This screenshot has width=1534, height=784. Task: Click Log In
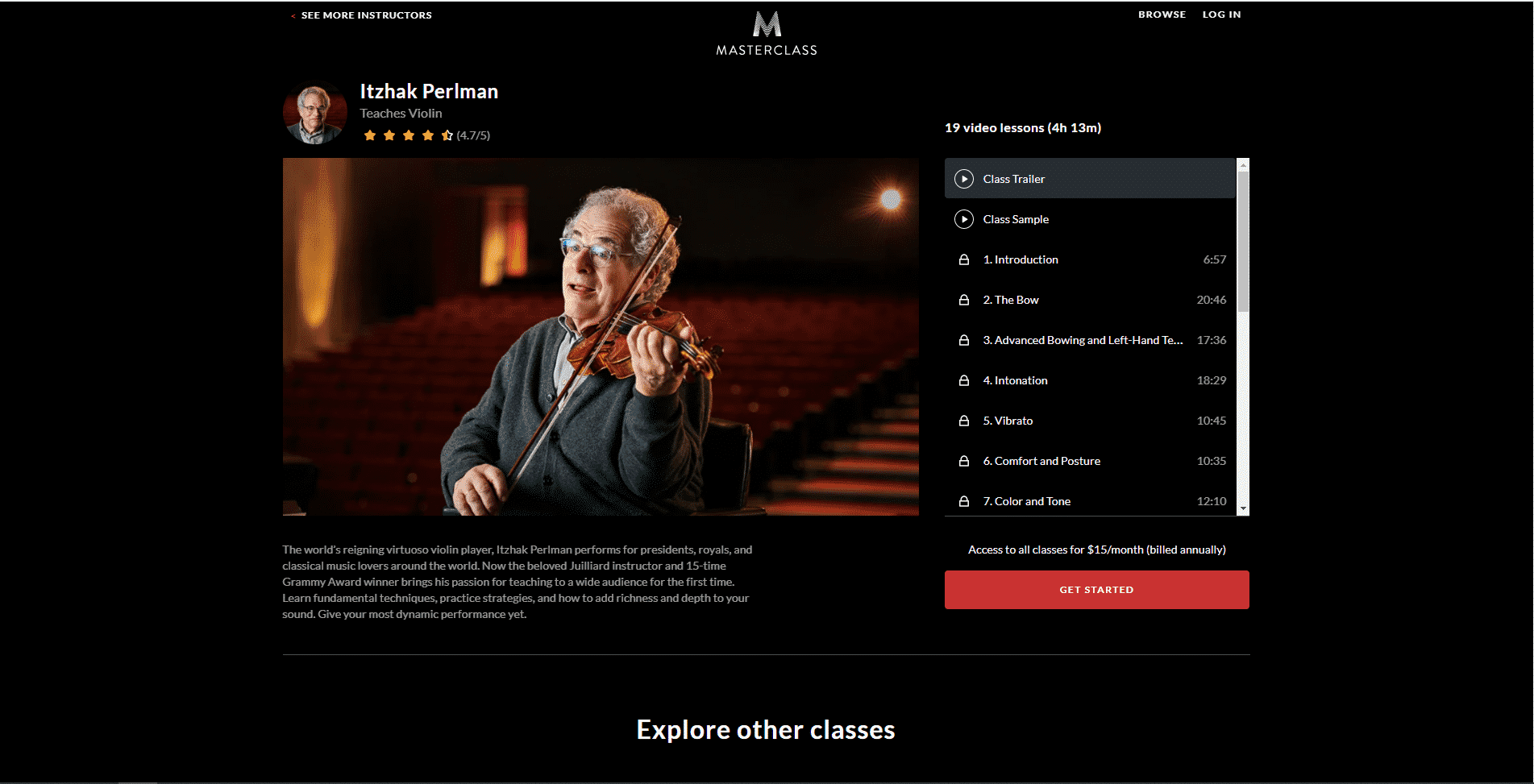1221,15
